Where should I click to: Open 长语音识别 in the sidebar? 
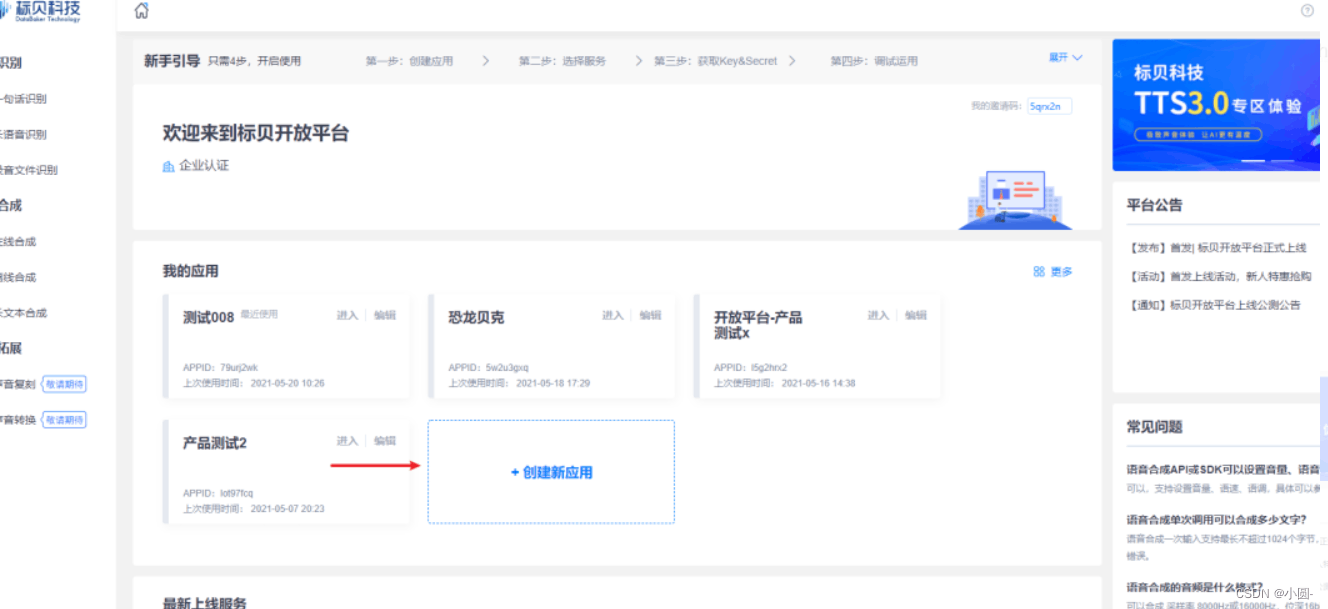23,134
